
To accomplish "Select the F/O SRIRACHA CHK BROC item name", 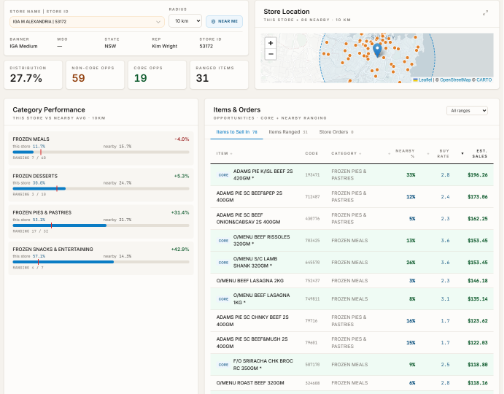I will [x=263, y=364].
